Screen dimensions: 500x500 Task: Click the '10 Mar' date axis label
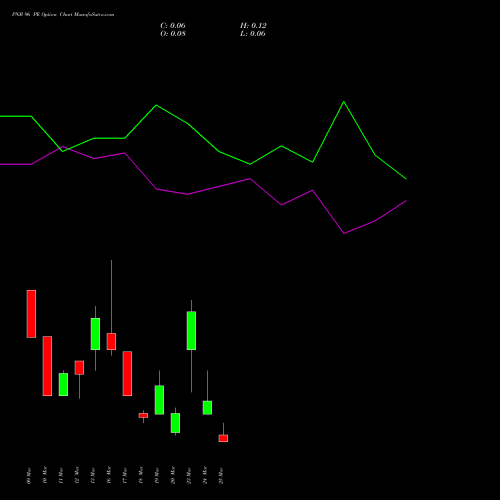click(45, 475)
